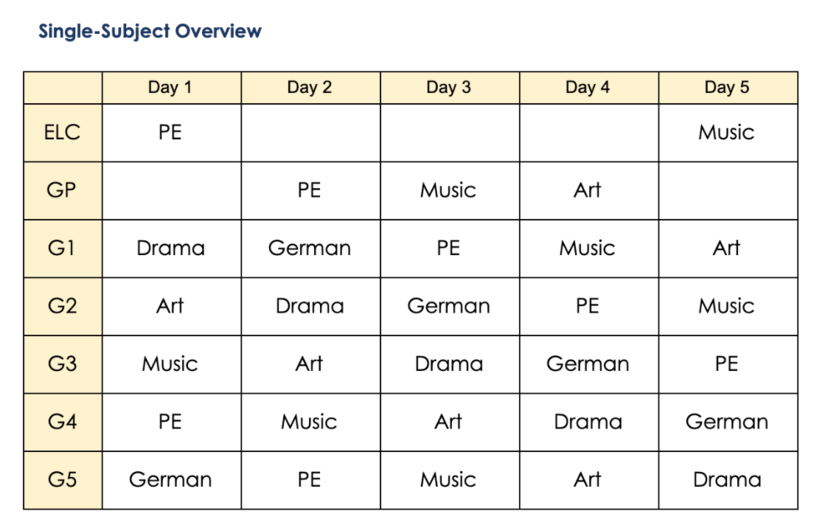Click the empty ELC Day 3 cell

[x=450, y=132]
